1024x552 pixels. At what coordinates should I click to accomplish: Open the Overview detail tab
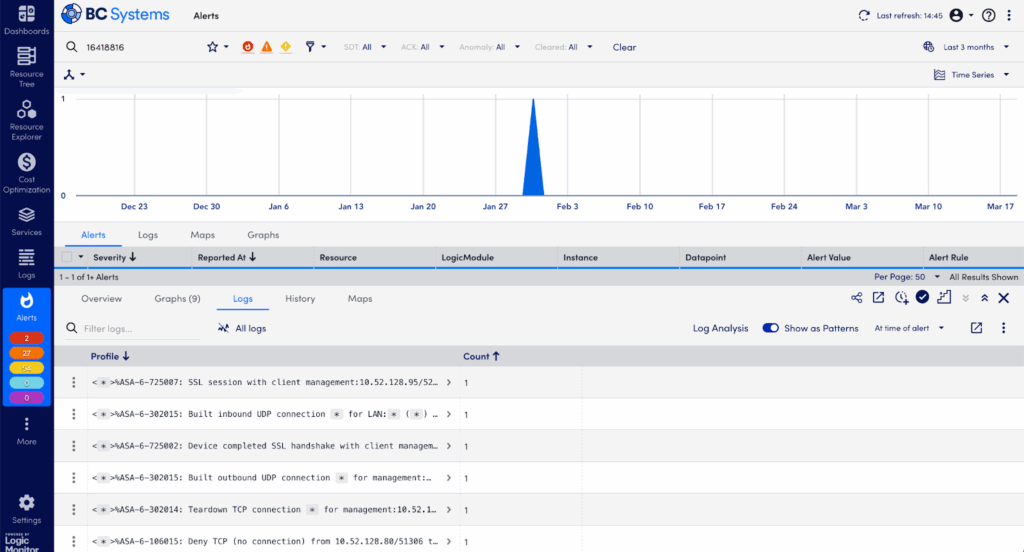(101, 299)
